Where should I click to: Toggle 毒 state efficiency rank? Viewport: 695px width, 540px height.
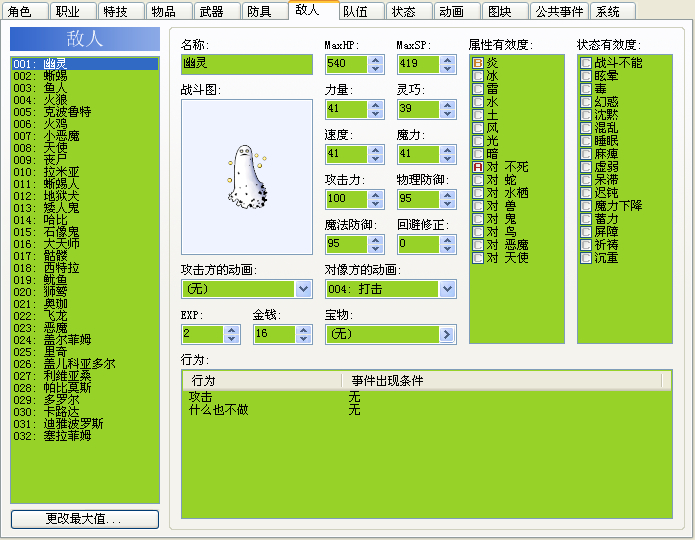(x=586, y=89)
